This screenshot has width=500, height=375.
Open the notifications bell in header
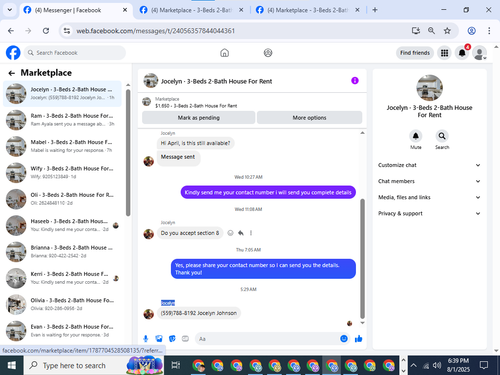[462, 53]
